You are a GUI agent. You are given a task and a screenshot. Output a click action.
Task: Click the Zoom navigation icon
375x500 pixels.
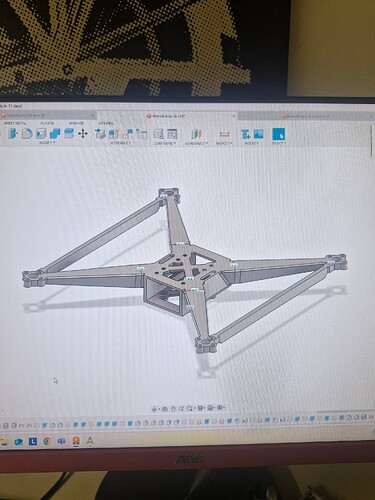pos(182,409)
